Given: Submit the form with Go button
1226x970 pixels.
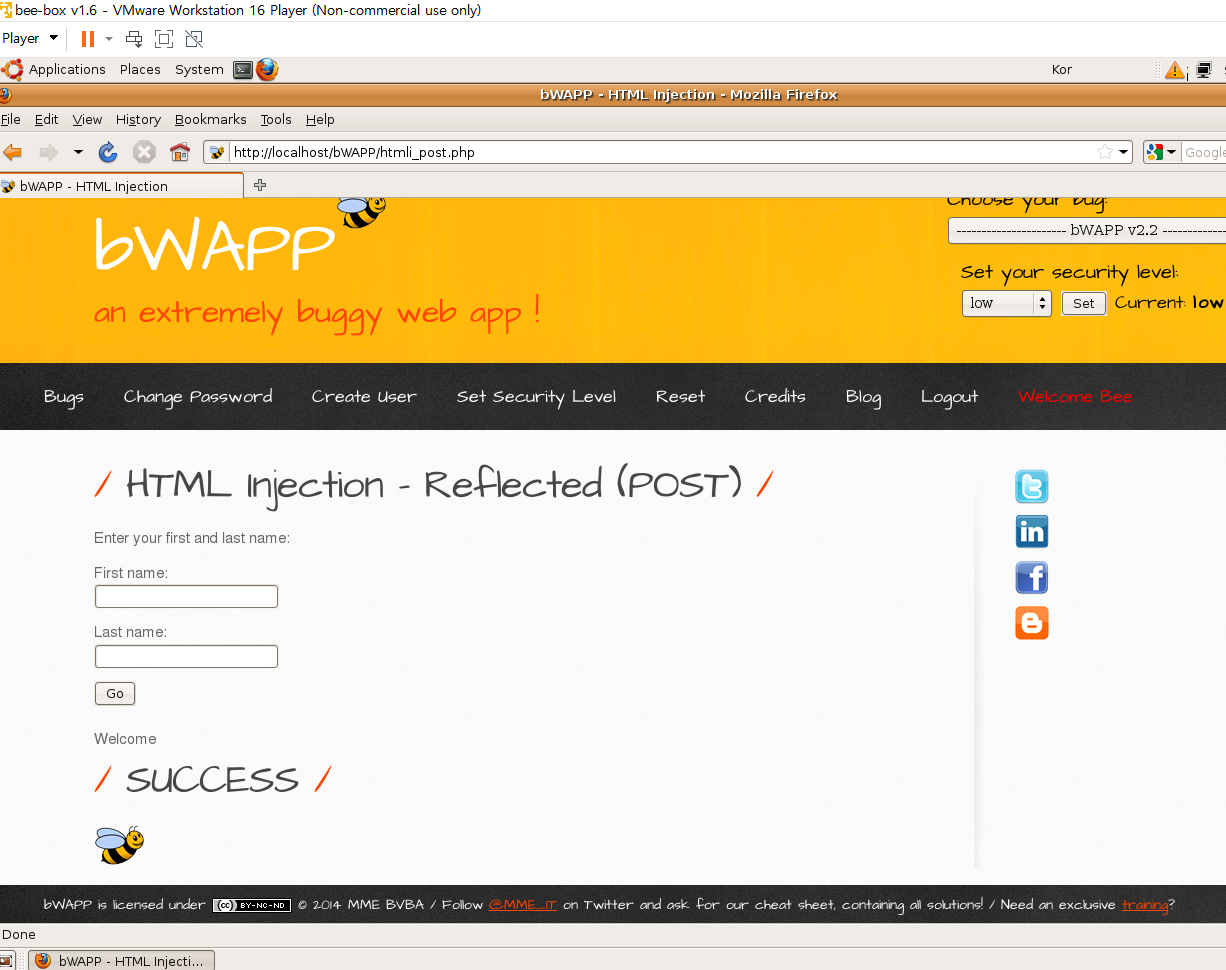Looking at the screenshot, I should click(115, 694).
